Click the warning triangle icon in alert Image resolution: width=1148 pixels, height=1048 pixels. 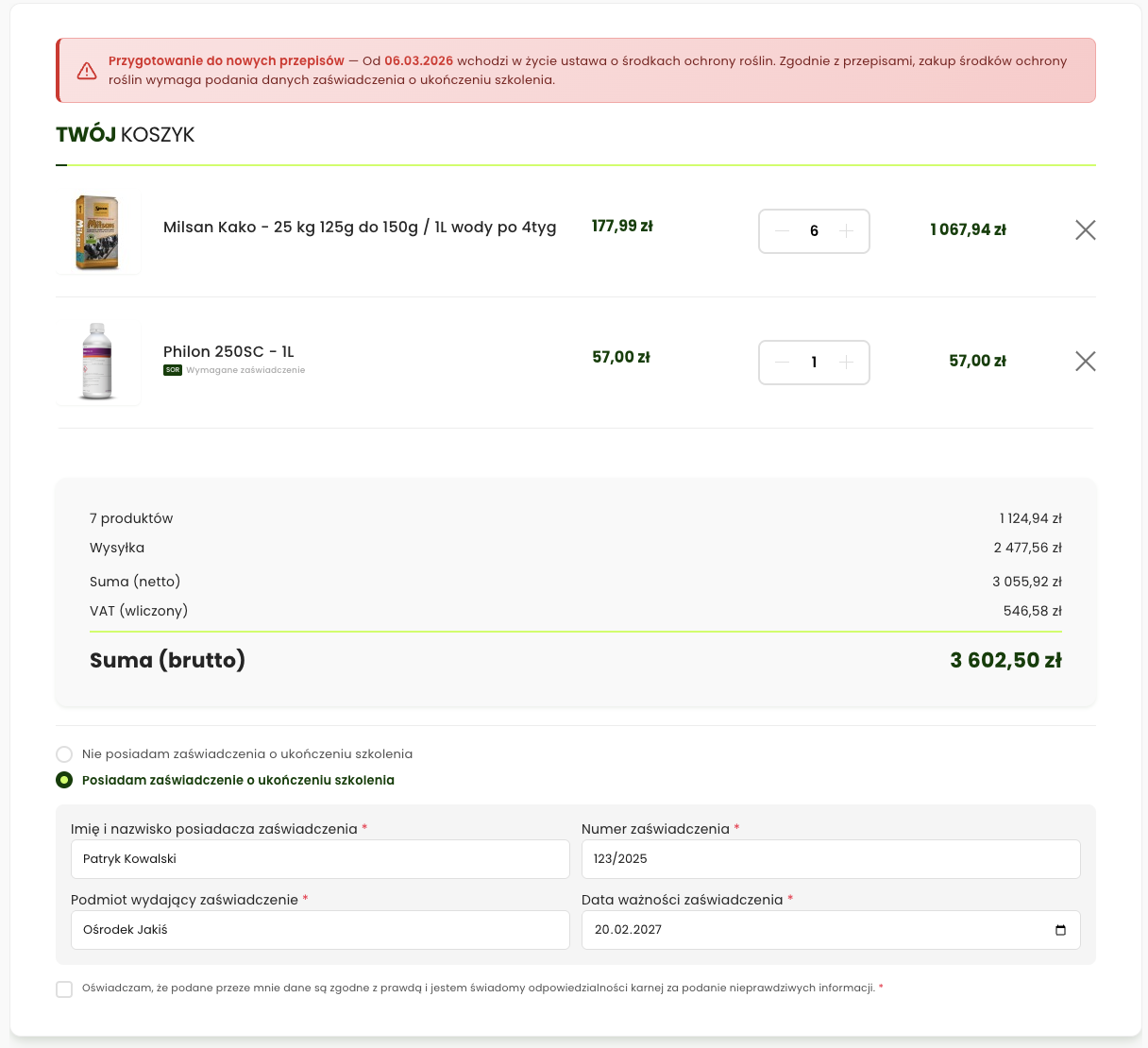87,71
